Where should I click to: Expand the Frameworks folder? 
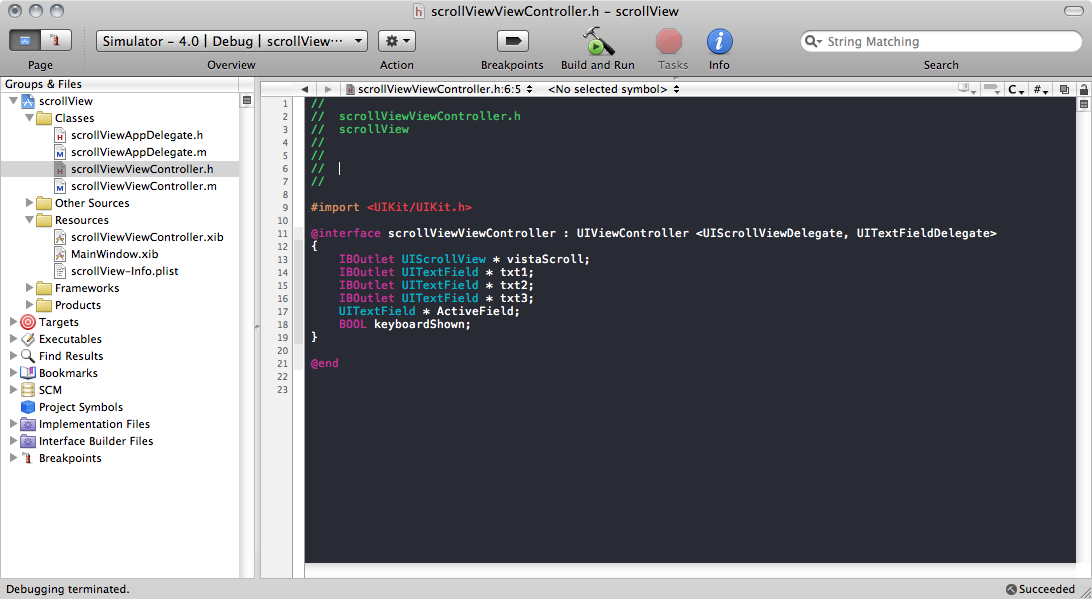click(x=29, y=288)
